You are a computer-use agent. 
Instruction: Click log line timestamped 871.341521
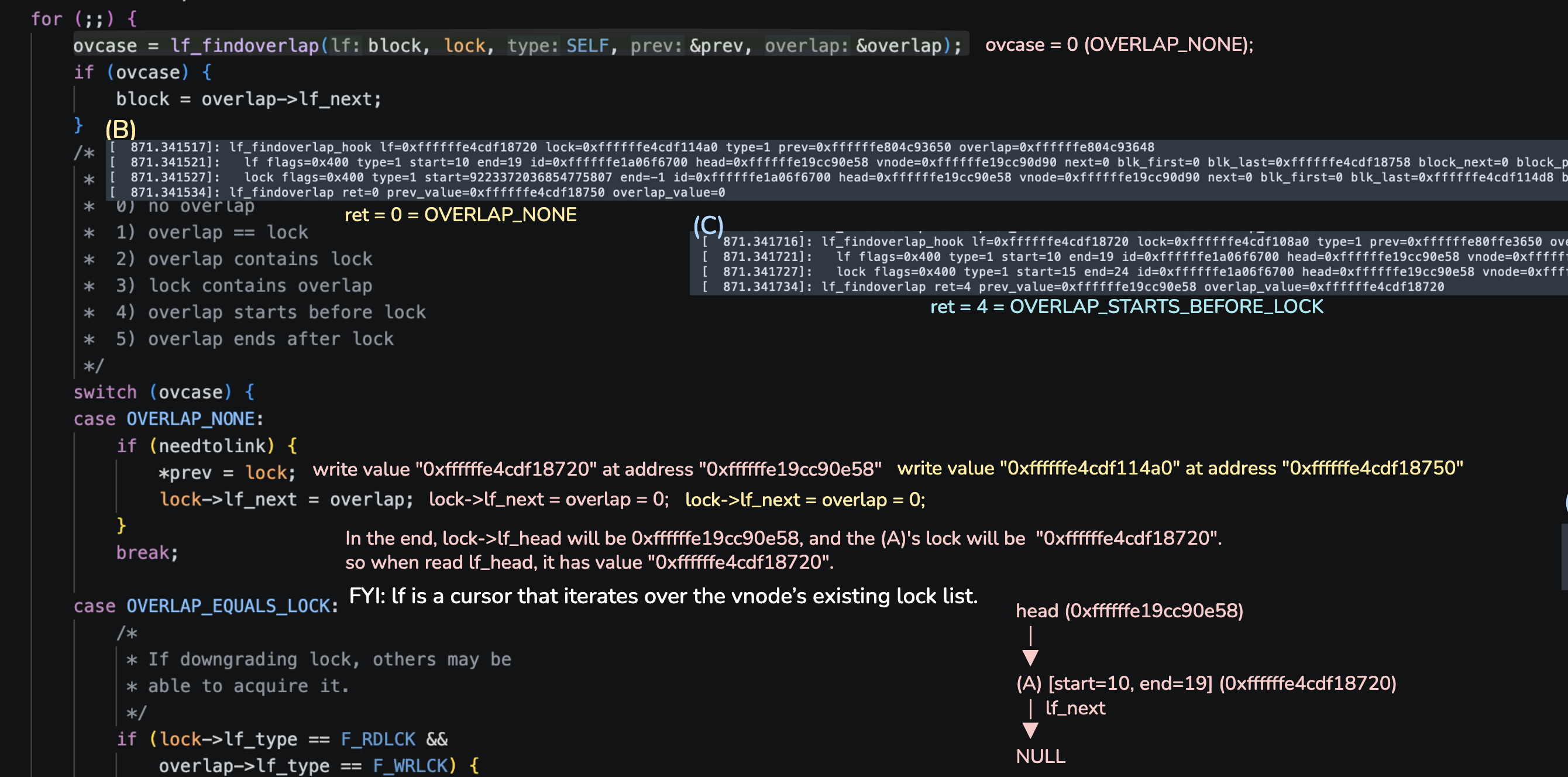(x=838, y=162)
